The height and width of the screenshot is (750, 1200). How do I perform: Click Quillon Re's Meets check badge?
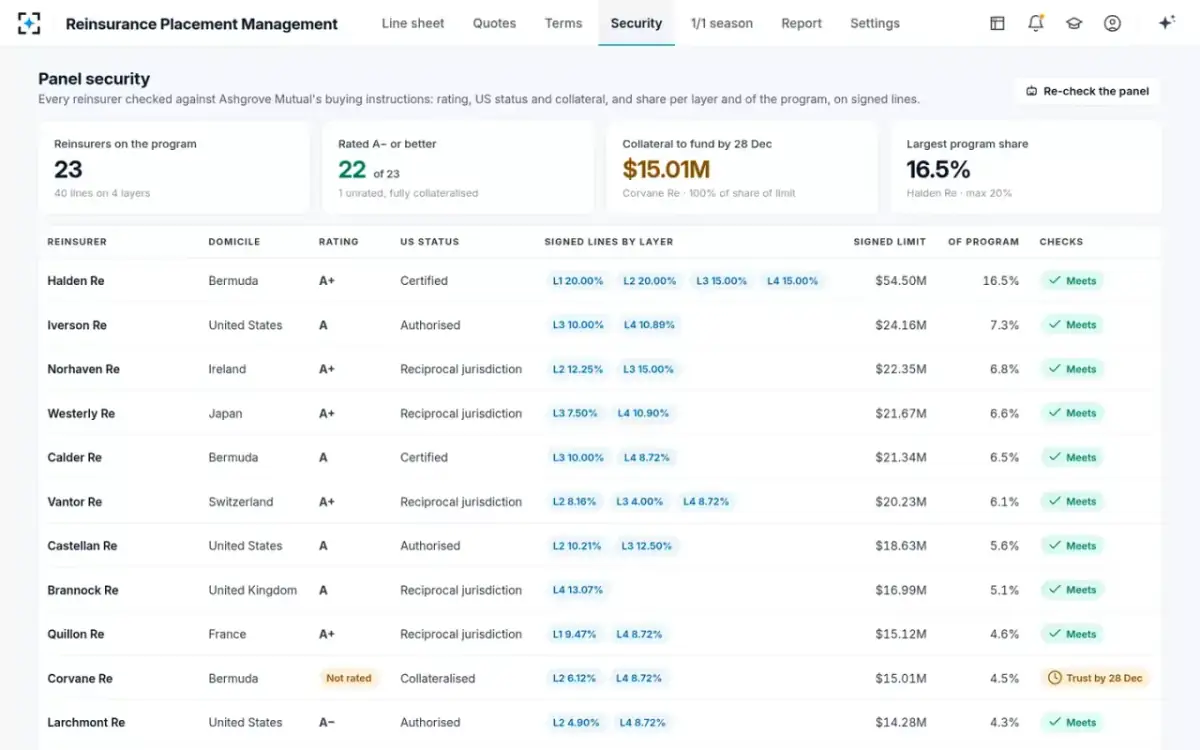pos(1072,634)
